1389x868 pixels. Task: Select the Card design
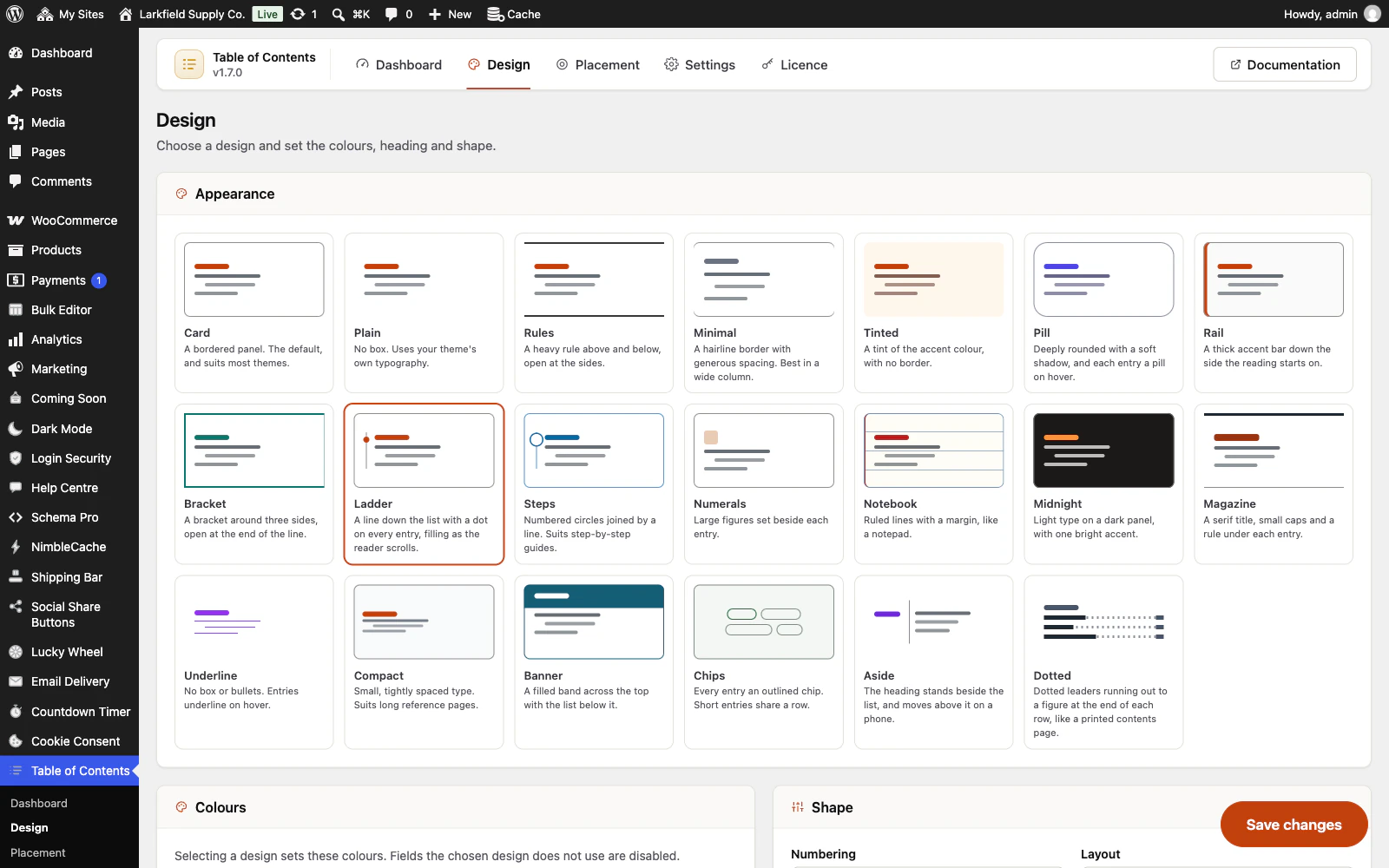(x=254, y=312)
